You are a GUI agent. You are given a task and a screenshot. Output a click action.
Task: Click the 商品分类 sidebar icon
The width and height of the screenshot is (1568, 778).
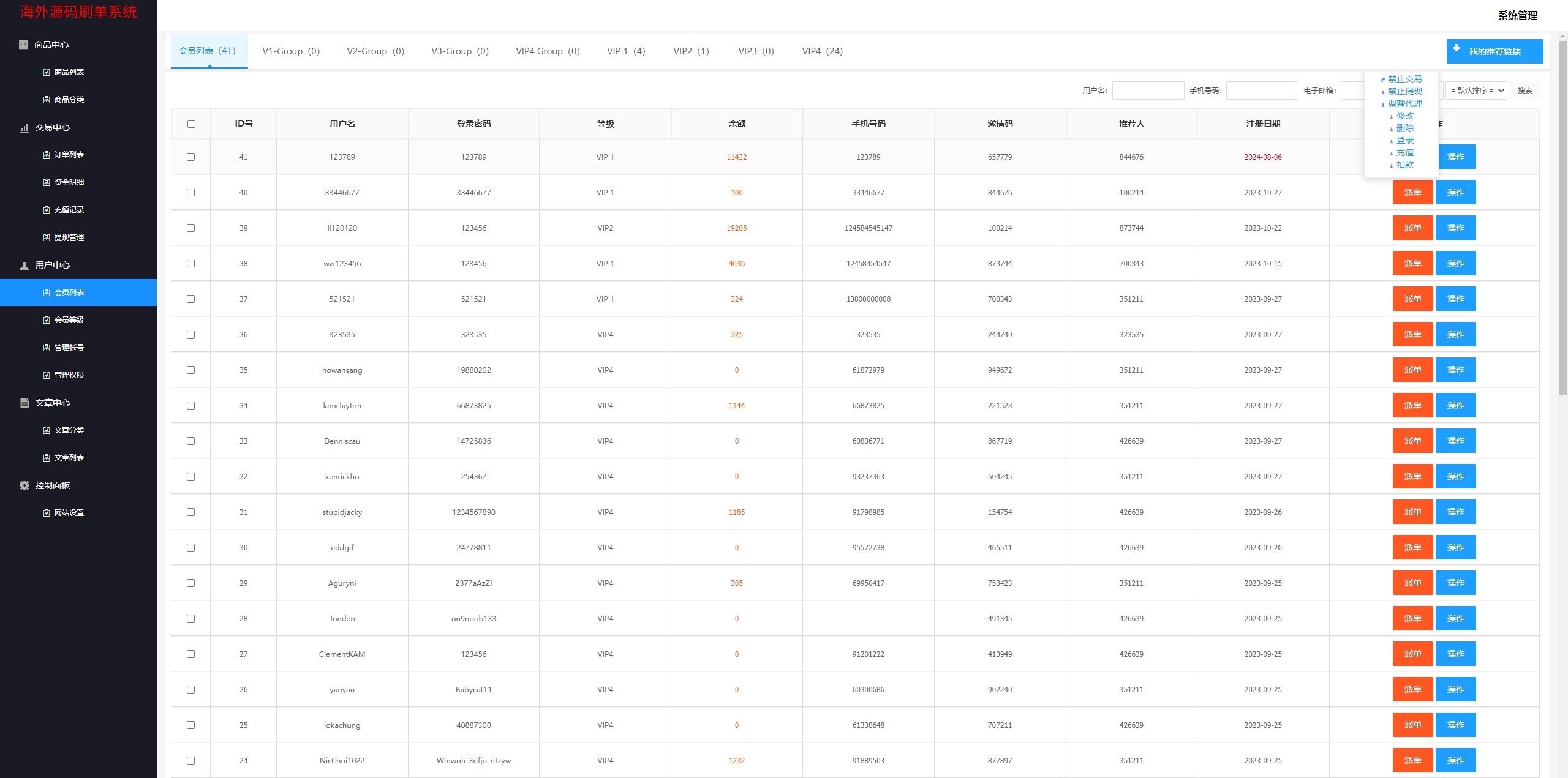[x=47, y=100]
